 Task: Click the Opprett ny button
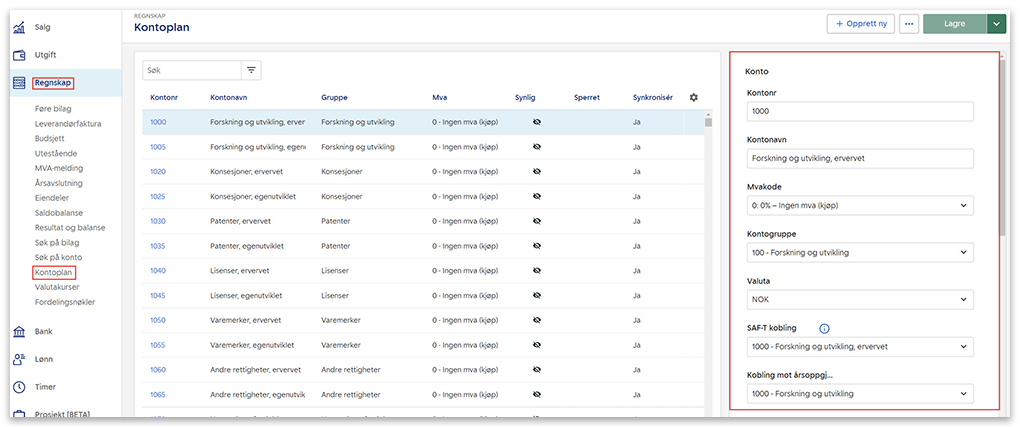point(860,23)
